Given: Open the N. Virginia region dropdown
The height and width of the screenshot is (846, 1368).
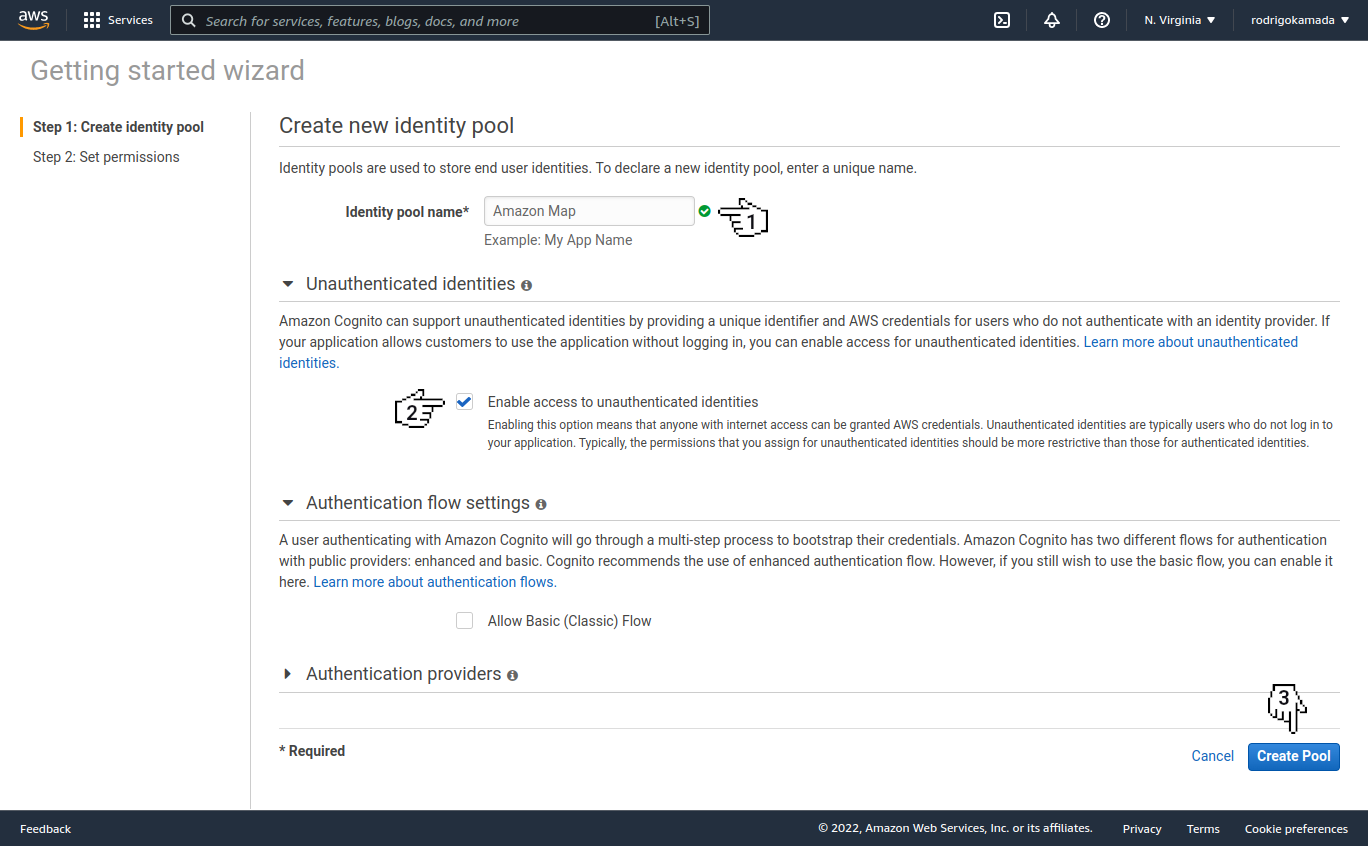Looking at the screenshot, I should coord(1180,20).
